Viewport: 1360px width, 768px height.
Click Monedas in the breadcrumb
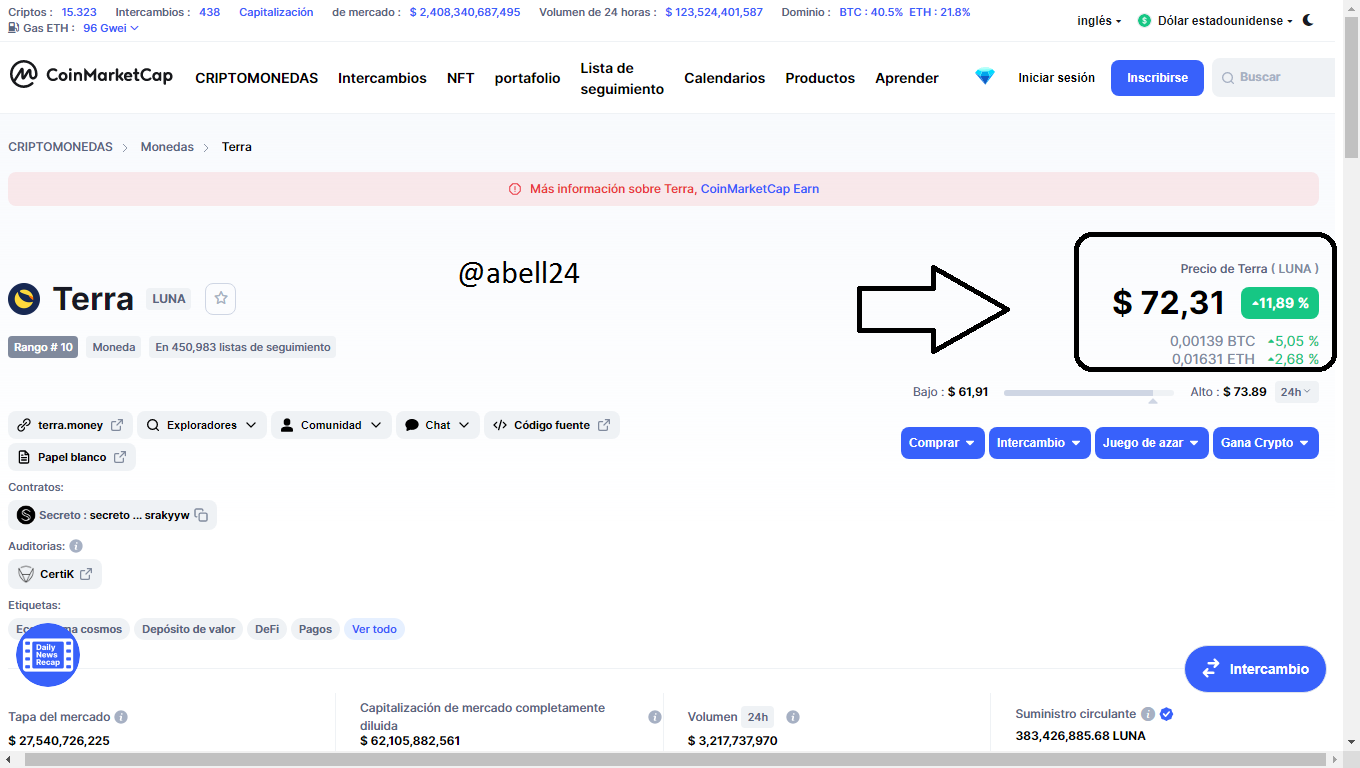[167, 147]
